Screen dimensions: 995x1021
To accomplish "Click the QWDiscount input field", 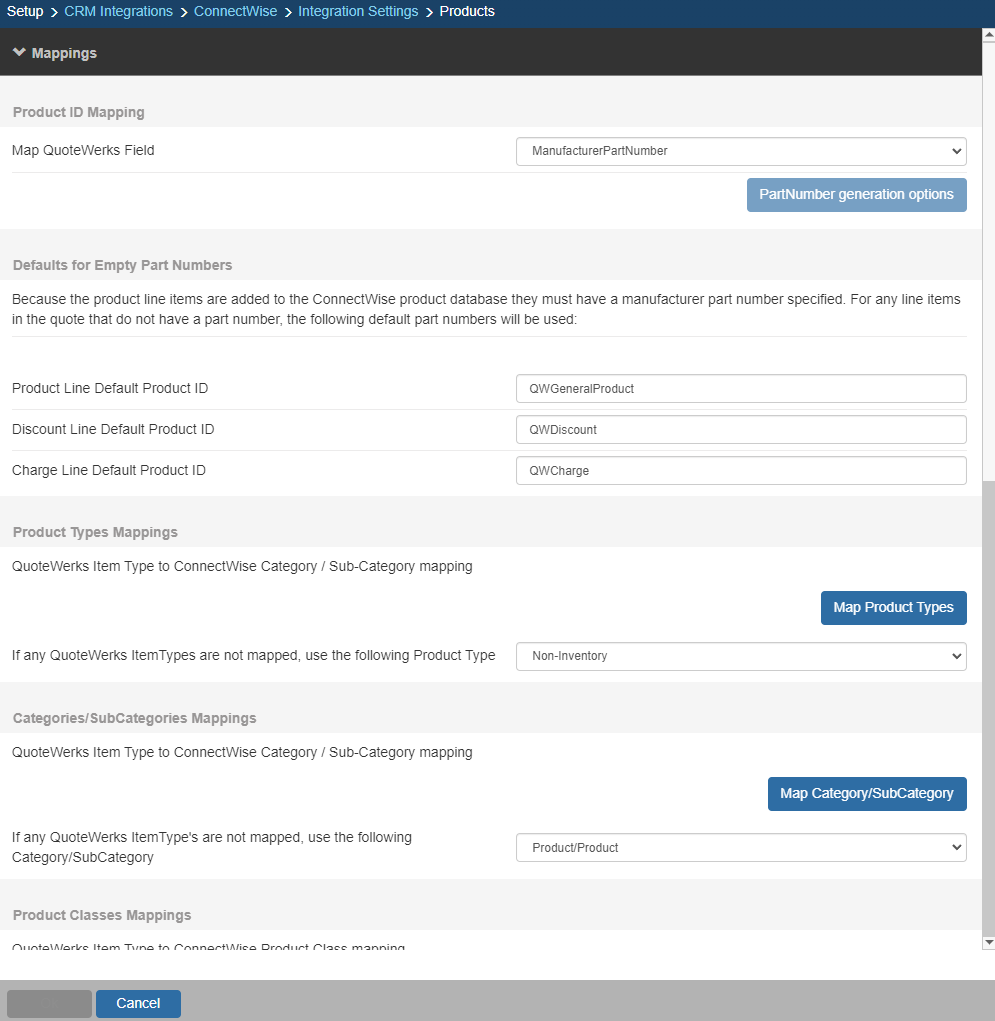I will click(741, 429).
